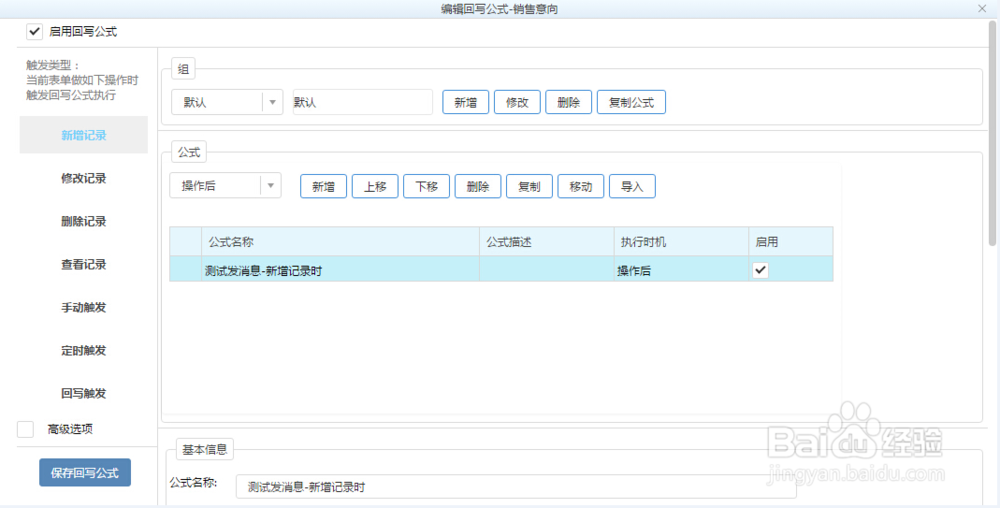This screenshot has width=1000, height=508.
Task: Click the 操作后 cell in the formula row
Action: coord(681,270)
